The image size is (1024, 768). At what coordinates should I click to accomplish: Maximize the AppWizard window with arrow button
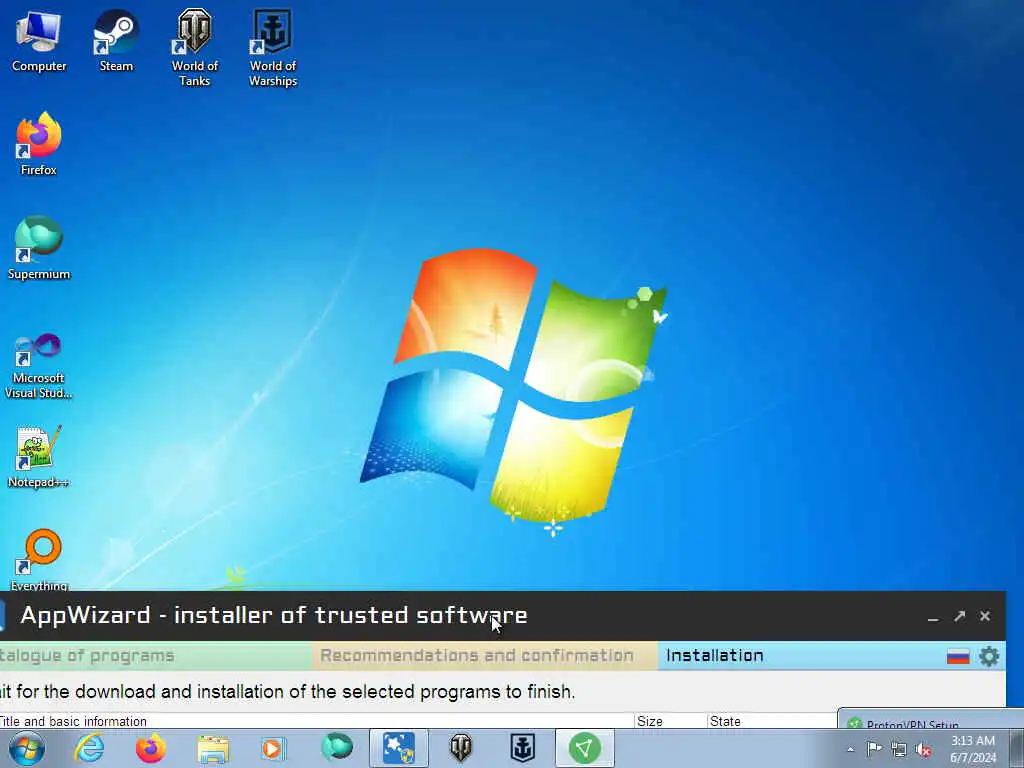959,616
